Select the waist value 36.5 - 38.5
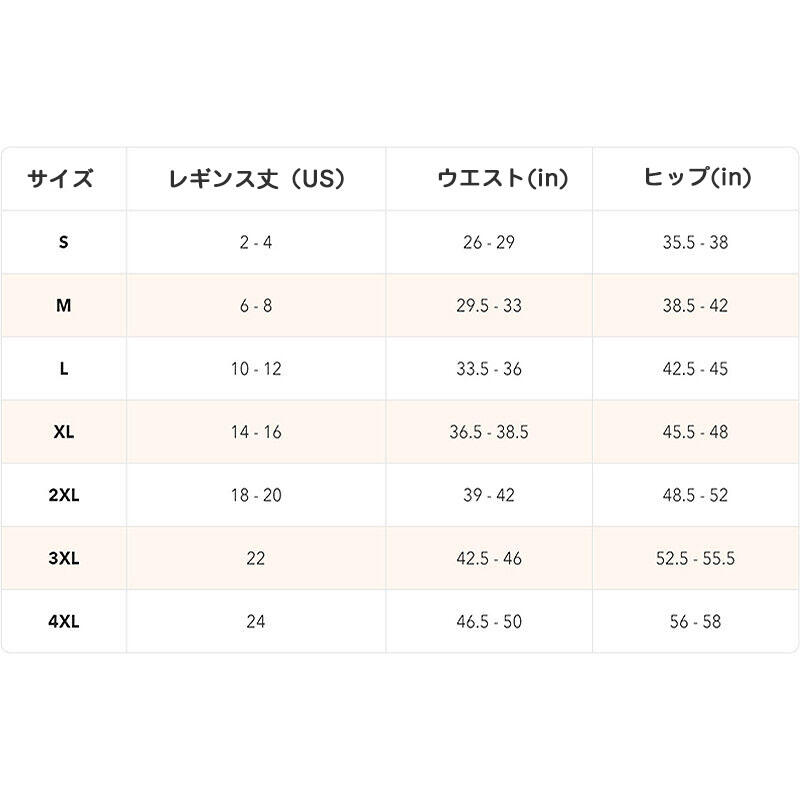The width and height of the screenshot is (800, 800). pos(489,432)
